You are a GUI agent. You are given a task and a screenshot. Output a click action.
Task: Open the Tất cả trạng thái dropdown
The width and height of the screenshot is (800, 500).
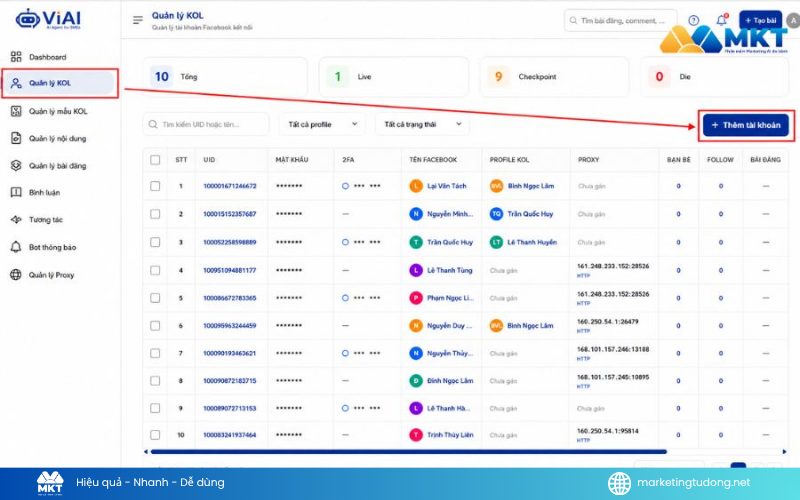(x=422, y=124)
